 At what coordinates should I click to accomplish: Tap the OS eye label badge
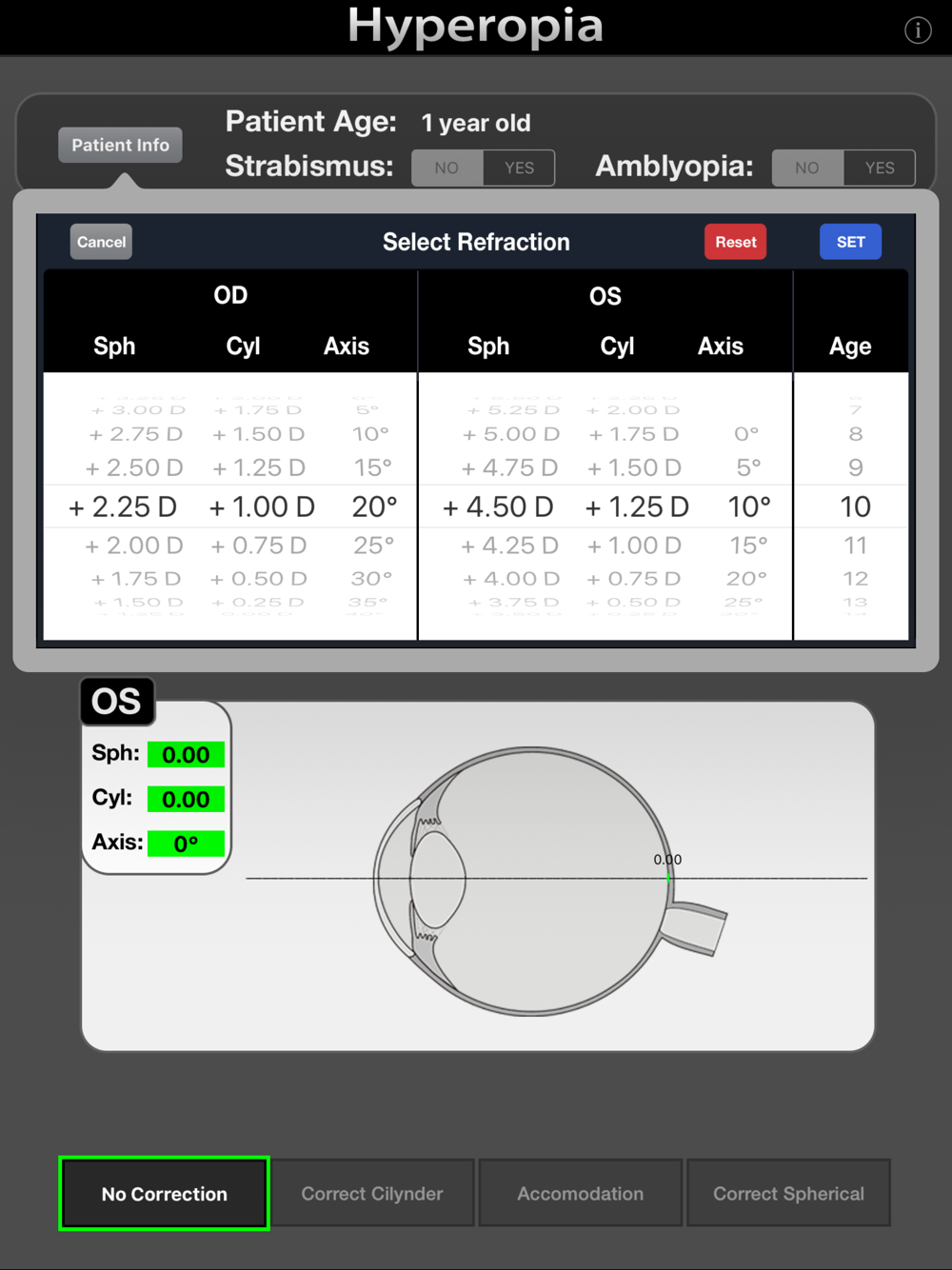(x=116, y=702)
